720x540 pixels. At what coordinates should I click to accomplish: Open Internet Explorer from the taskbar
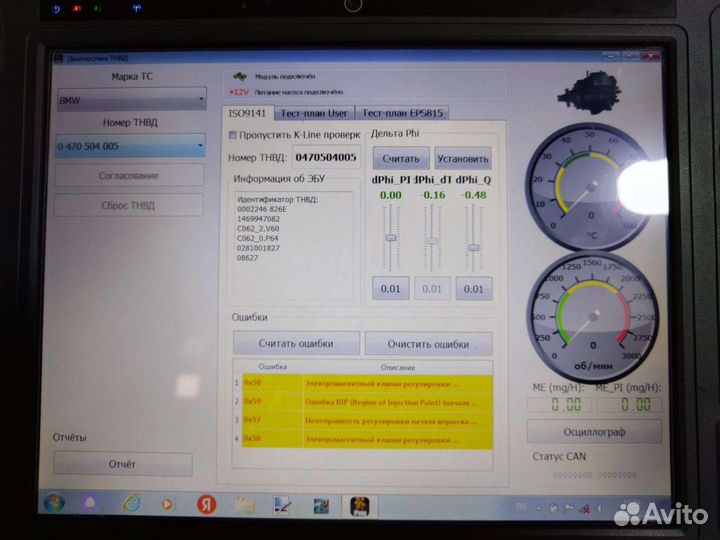point(131,504)
